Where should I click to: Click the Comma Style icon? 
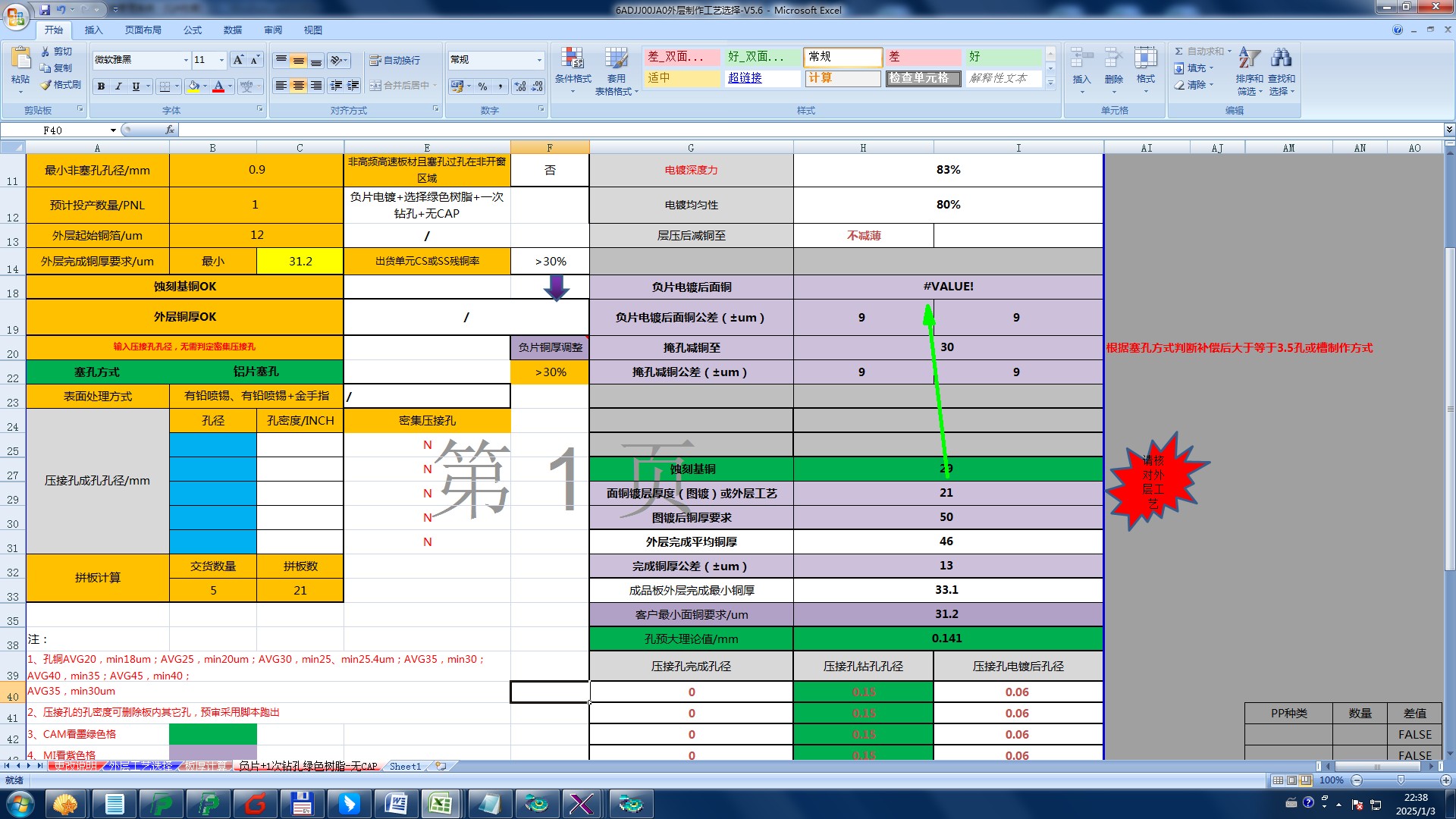(x=500, y=86)
